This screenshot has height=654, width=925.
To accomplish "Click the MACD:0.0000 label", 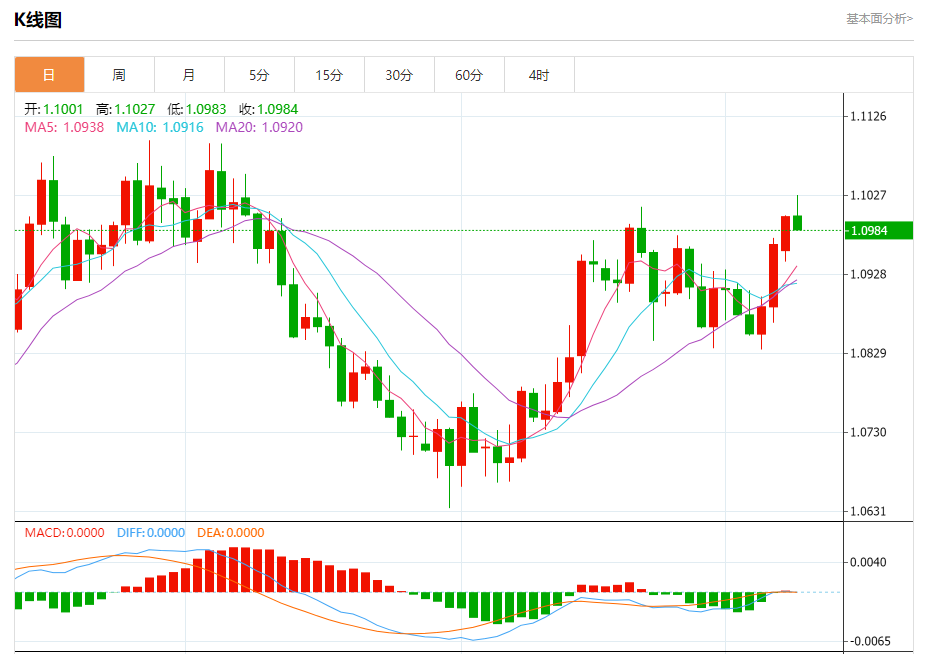I will [64, 533].
